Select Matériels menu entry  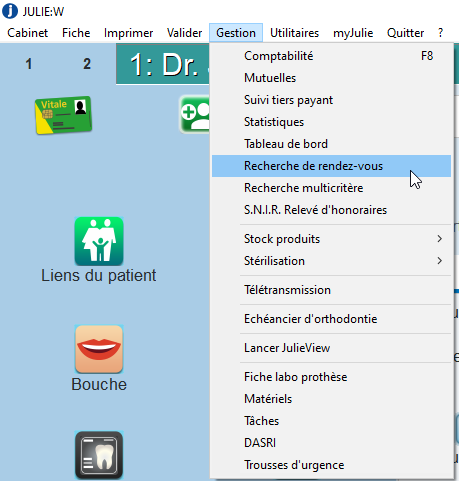(331, 399)
